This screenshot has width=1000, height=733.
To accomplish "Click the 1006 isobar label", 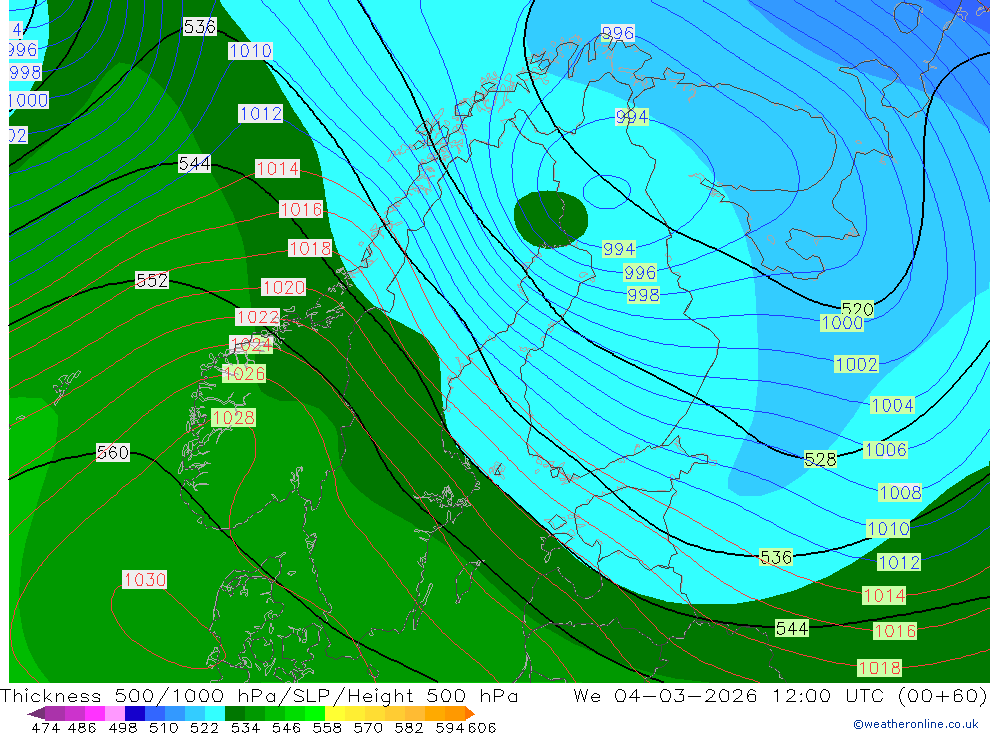I will point(885,449).
